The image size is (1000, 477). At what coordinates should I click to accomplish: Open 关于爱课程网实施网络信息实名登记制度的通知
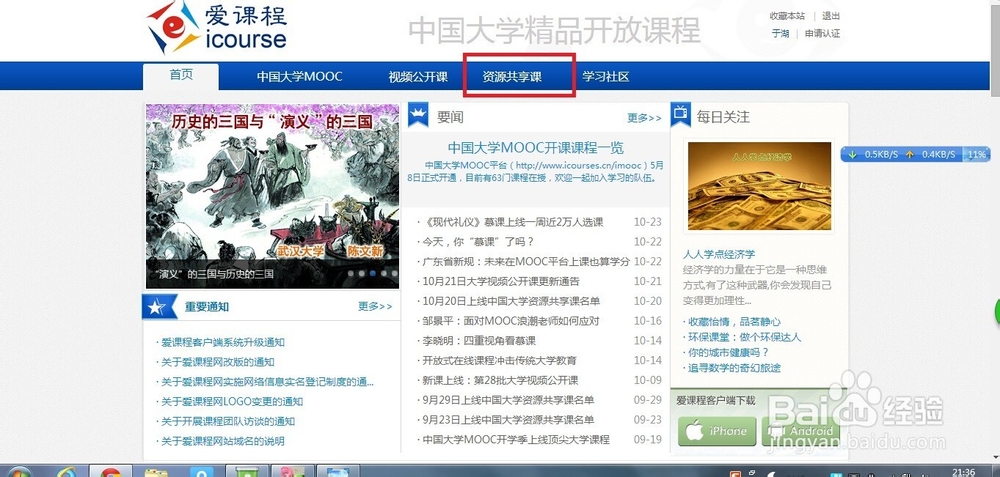pyautogui.click(x=267, y=382)
